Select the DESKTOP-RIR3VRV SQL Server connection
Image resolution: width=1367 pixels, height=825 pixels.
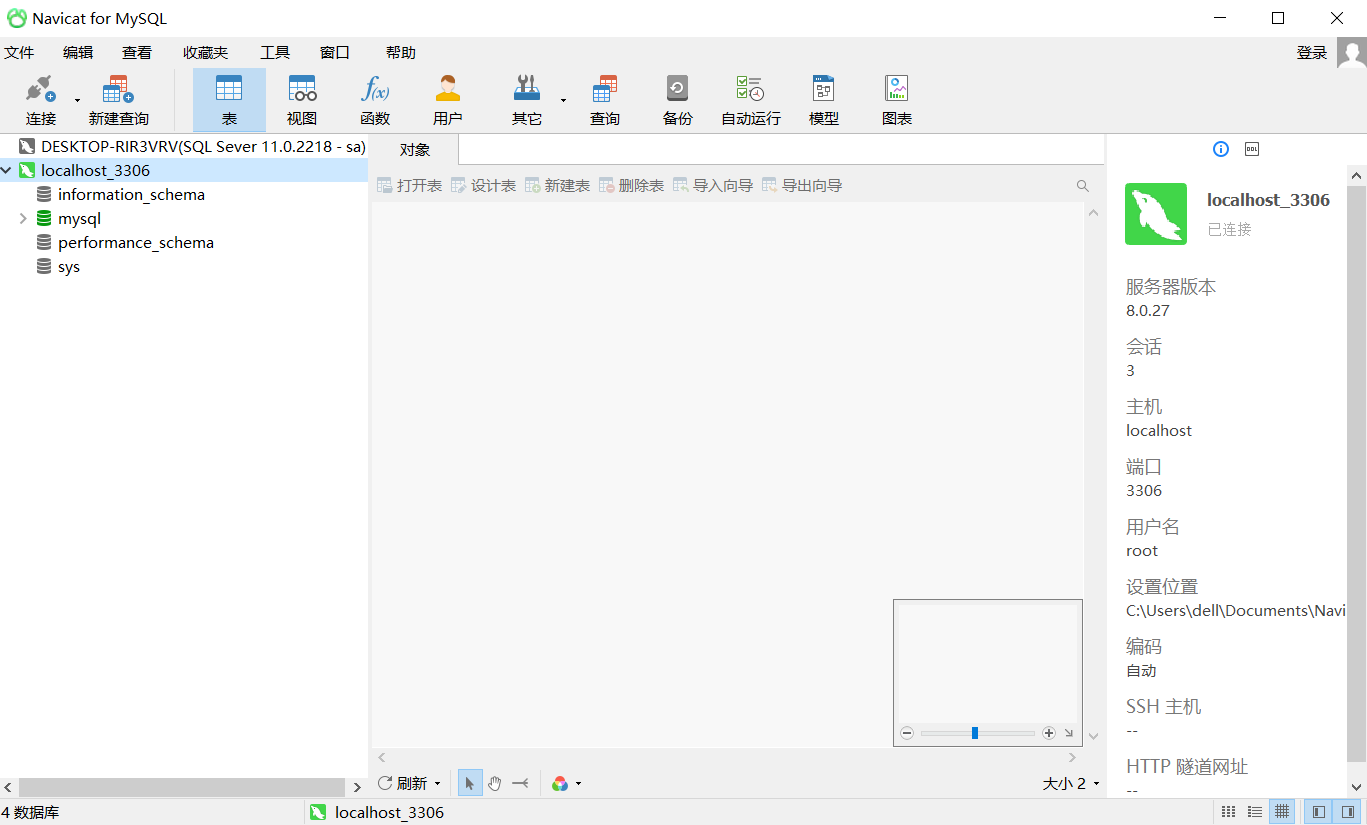point(191,147)
